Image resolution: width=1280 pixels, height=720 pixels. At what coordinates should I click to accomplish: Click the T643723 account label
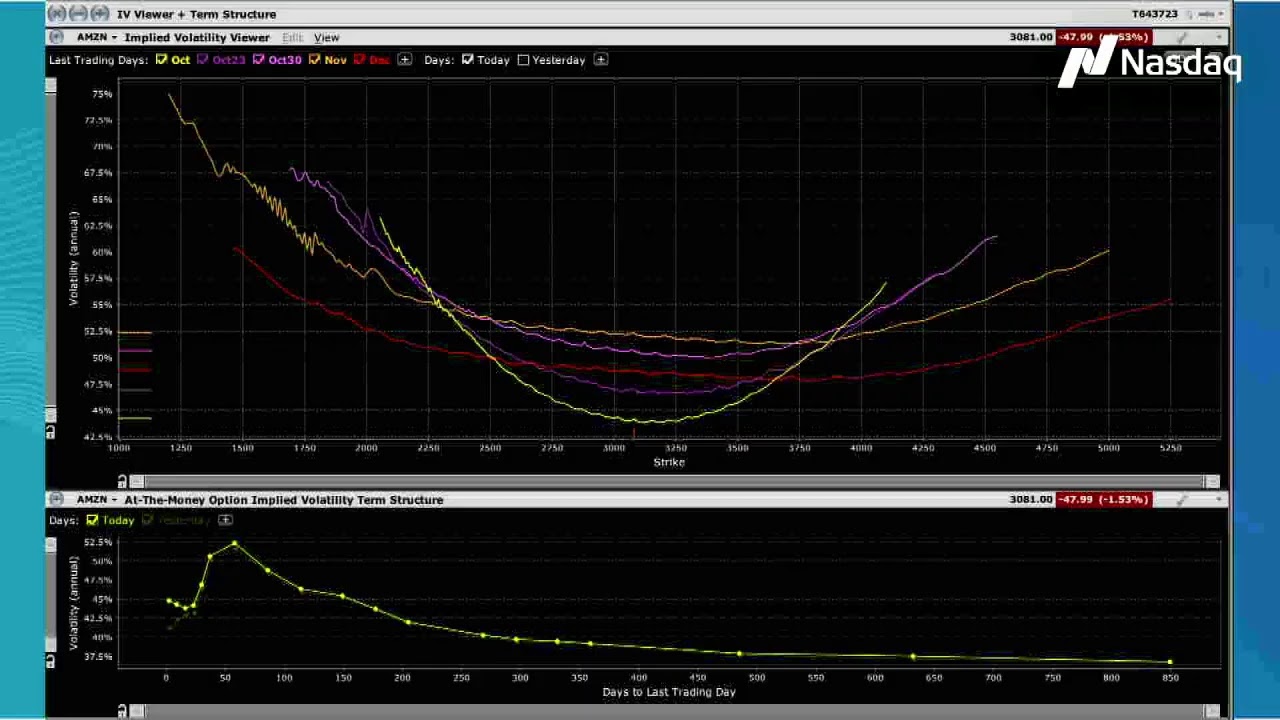point(1154,14)
